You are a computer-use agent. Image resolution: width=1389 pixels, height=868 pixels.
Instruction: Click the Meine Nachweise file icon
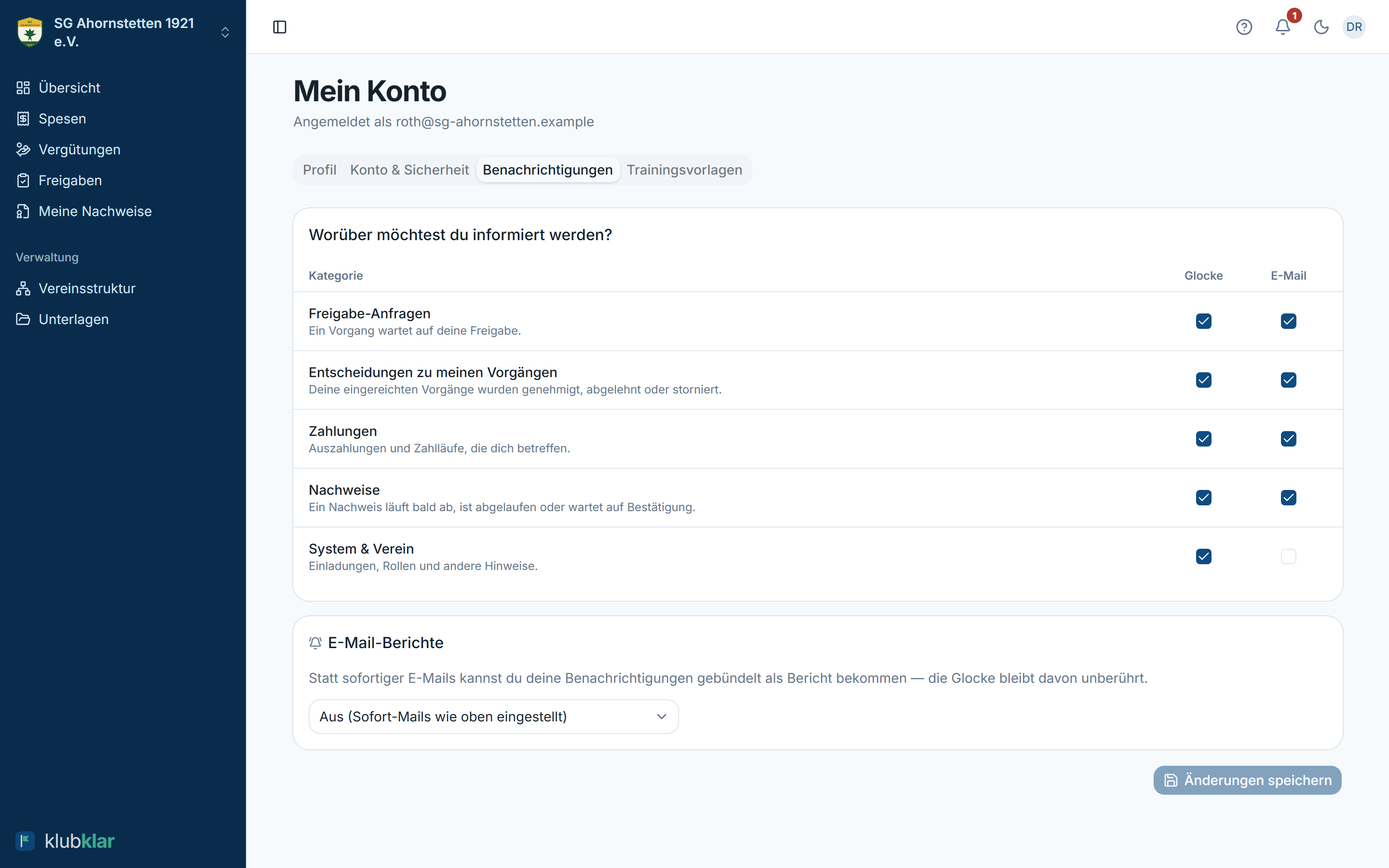(x=23, y=211)
